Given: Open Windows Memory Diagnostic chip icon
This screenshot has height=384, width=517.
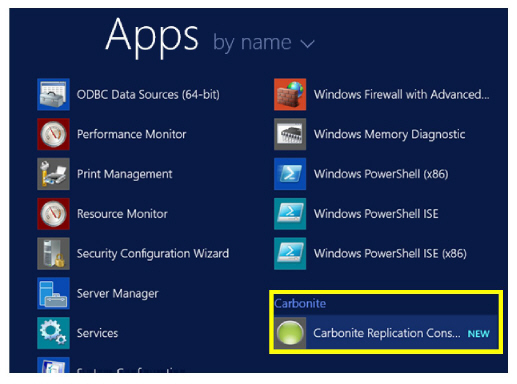Looking at the screenshot, I should click(290, 134).
